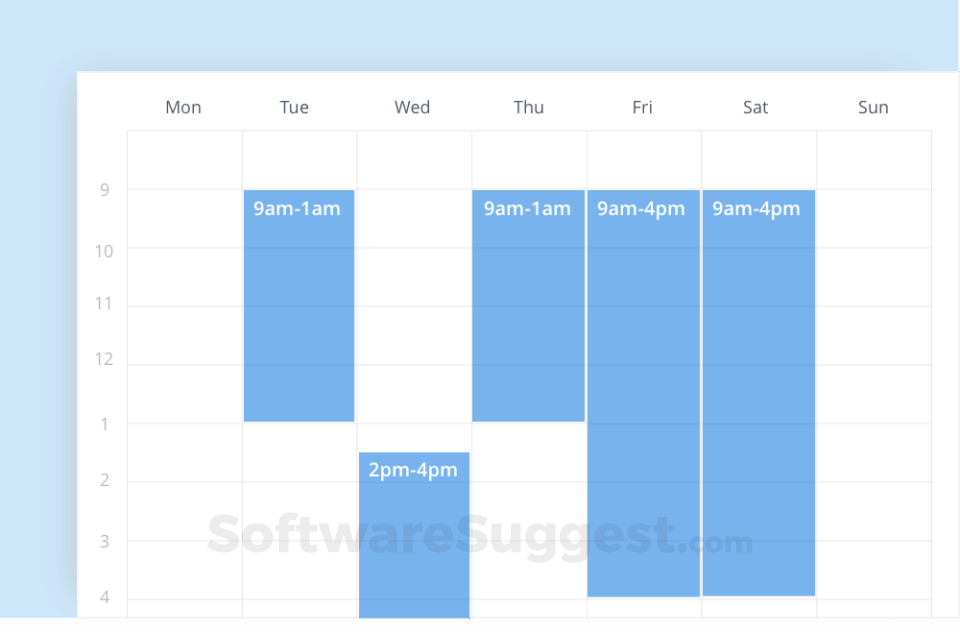Click the Thu day header

coord(529,107)
